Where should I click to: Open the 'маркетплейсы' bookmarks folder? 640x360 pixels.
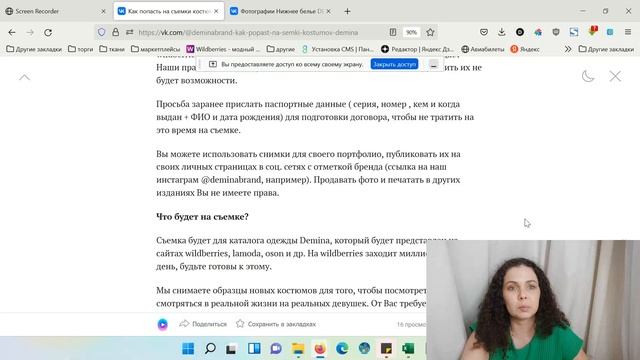point(156,49)
